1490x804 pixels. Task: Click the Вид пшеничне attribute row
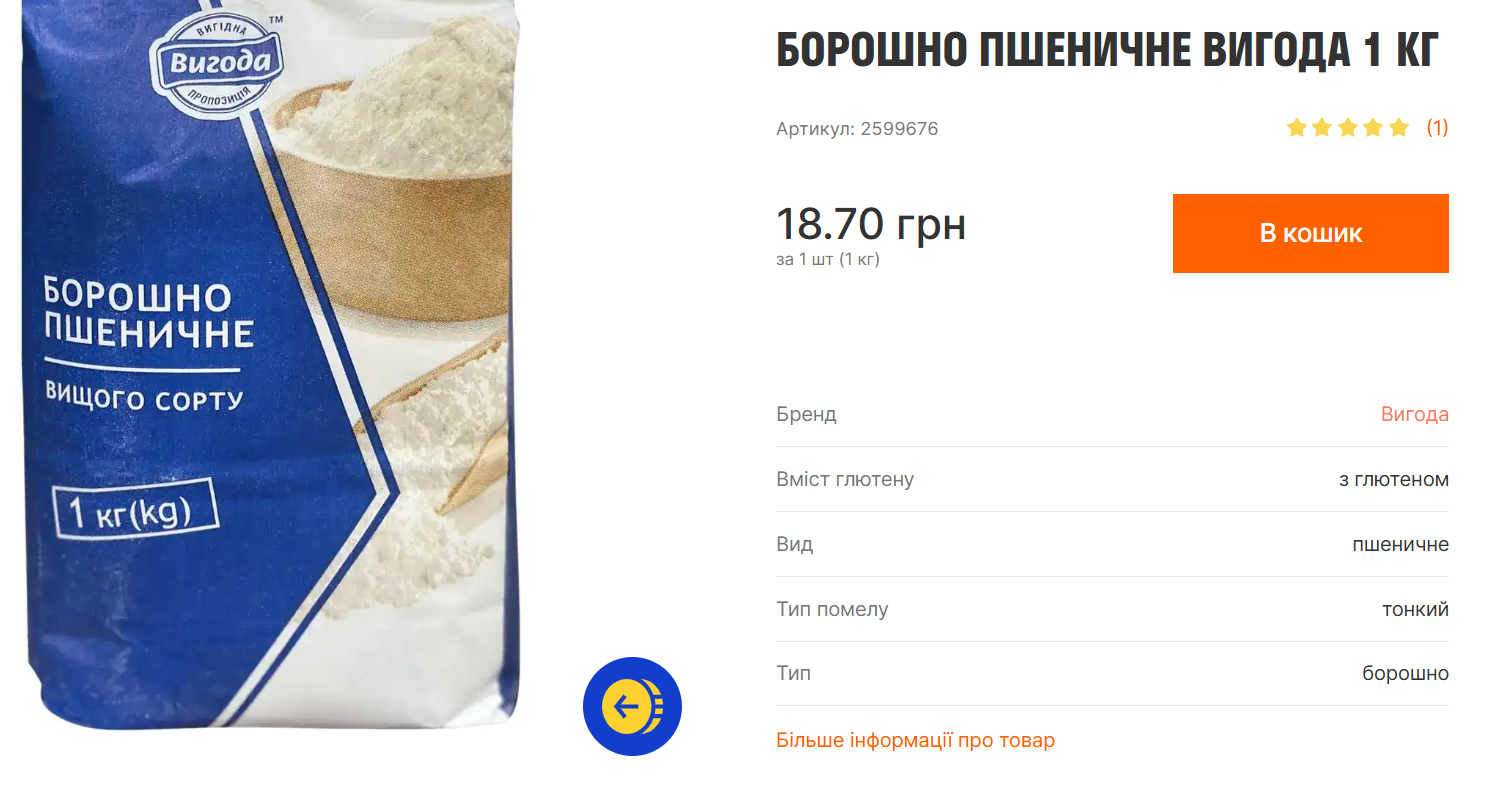tap(1112, 544)
